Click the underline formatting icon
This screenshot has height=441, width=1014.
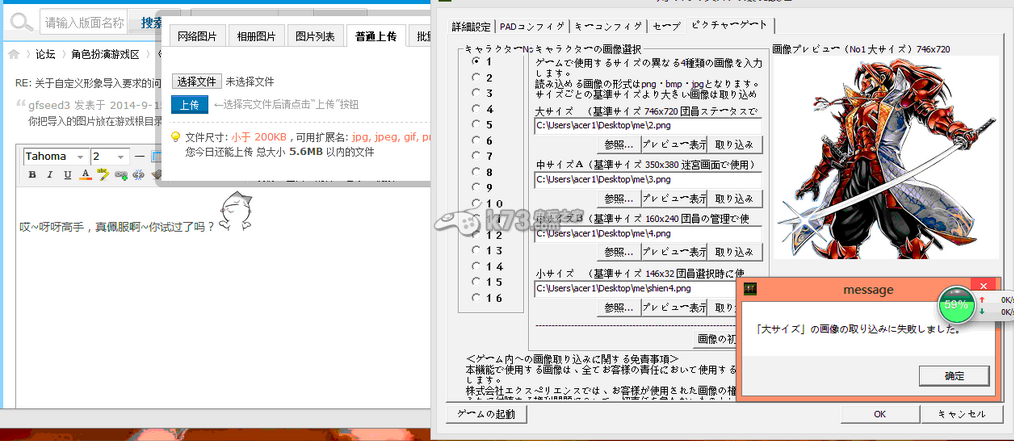pyautogui.click(x=66, y=174)
